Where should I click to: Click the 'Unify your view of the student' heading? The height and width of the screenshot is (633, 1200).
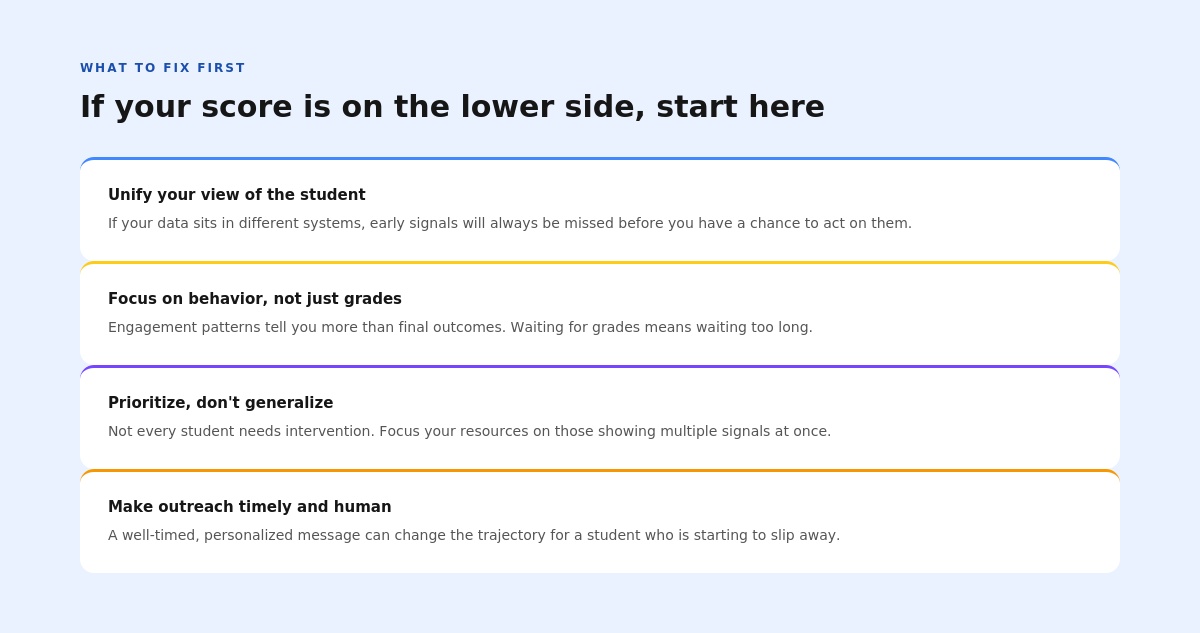[237, 195]
